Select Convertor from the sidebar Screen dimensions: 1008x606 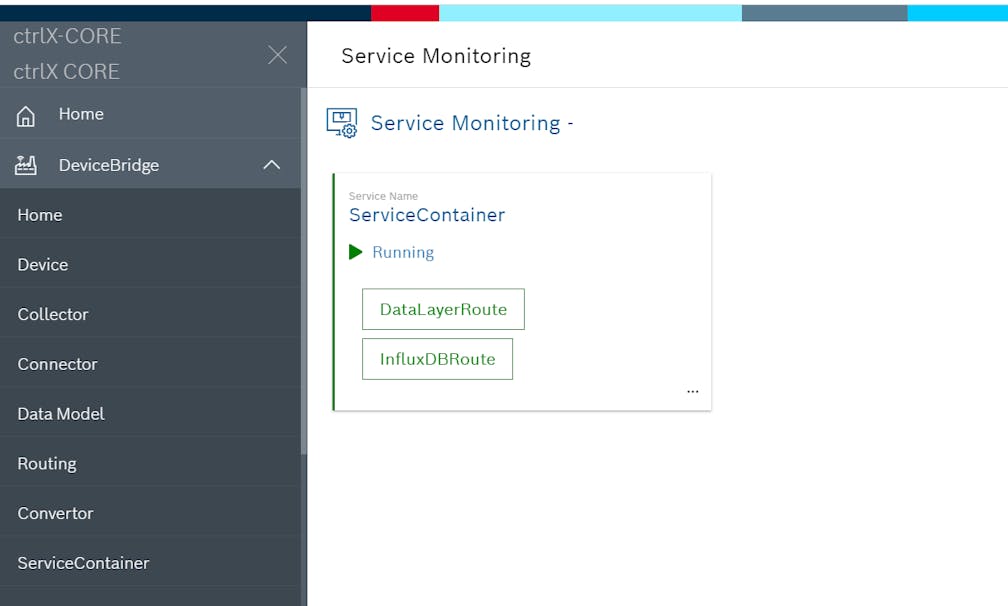coord(55,513)
